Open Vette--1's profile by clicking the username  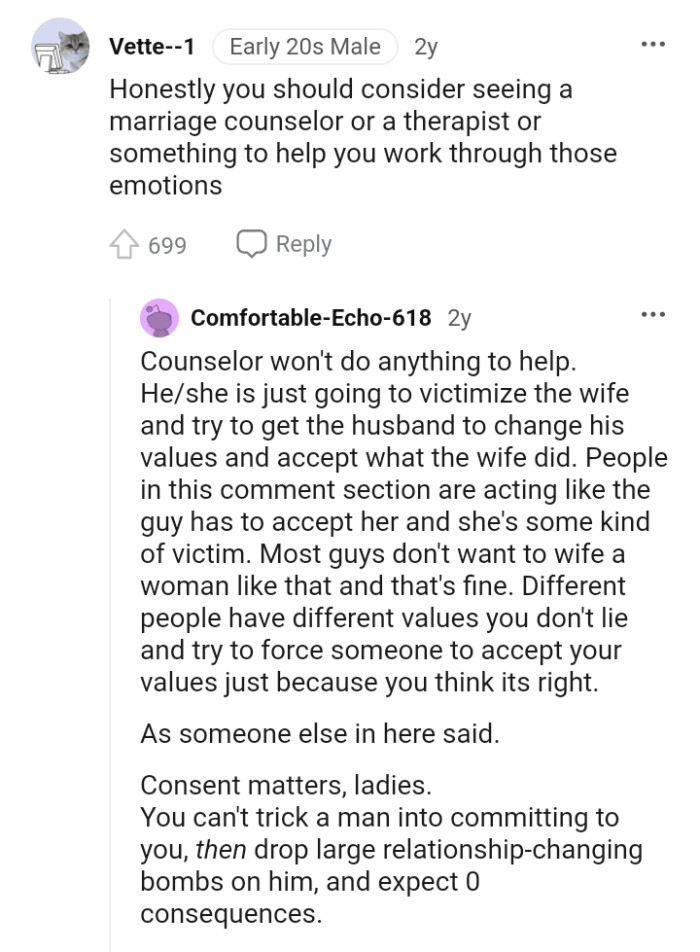point(151,45)
